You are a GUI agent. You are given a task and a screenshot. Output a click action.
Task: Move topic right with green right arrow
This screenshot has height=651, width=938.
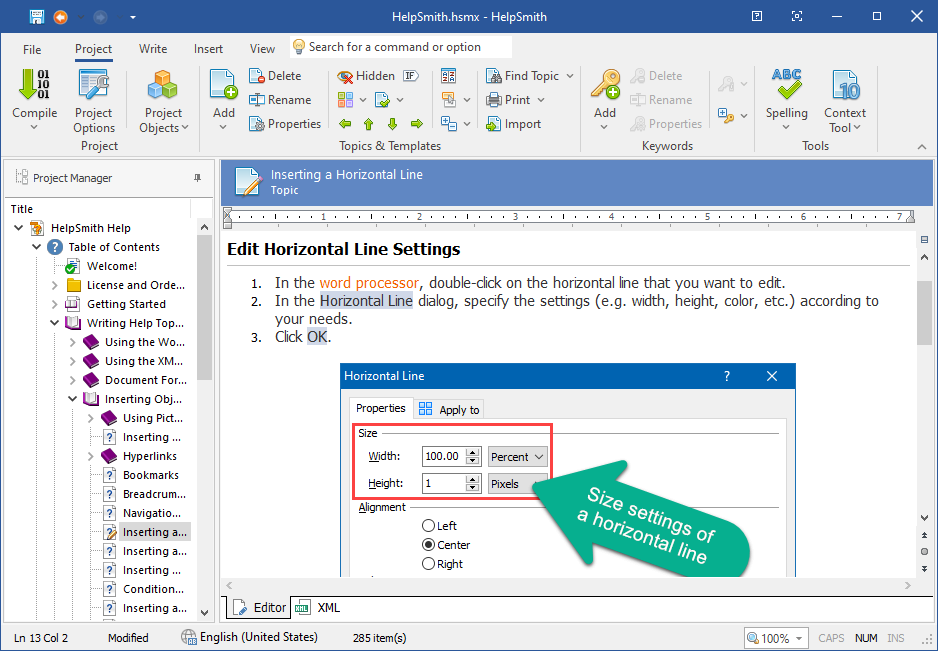(417, 124)
